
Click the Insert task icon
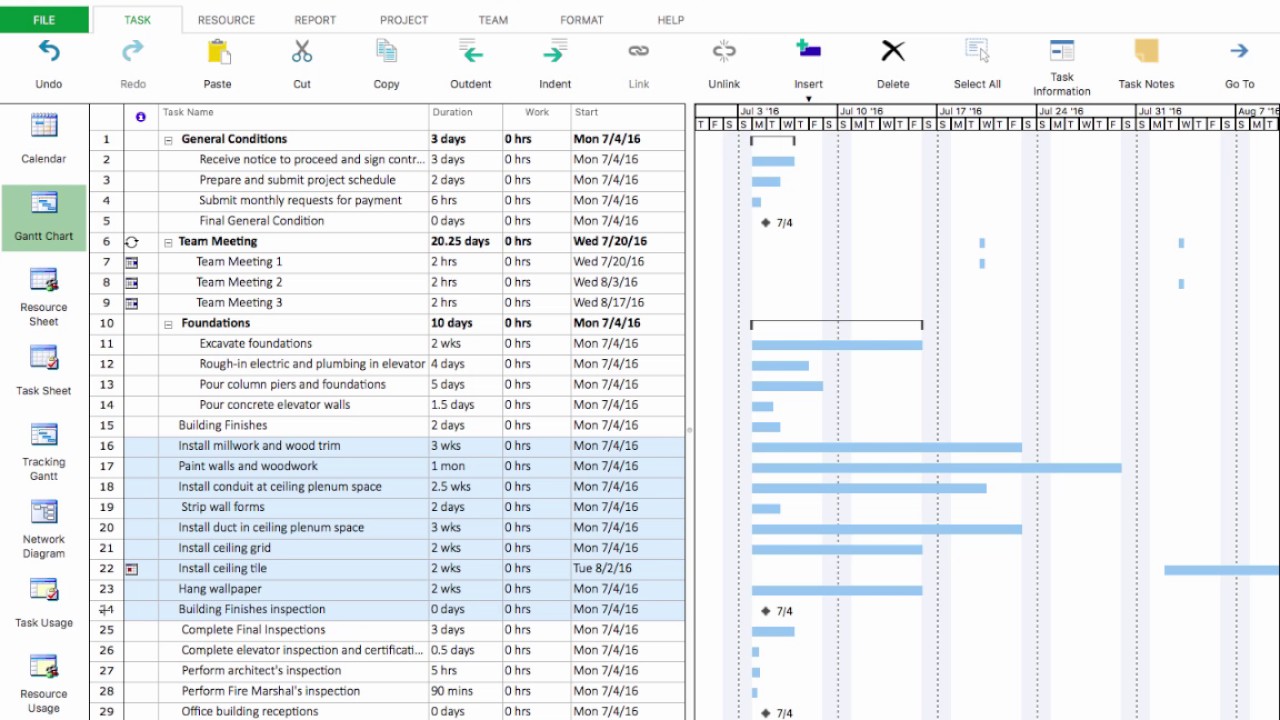(808, 49)
